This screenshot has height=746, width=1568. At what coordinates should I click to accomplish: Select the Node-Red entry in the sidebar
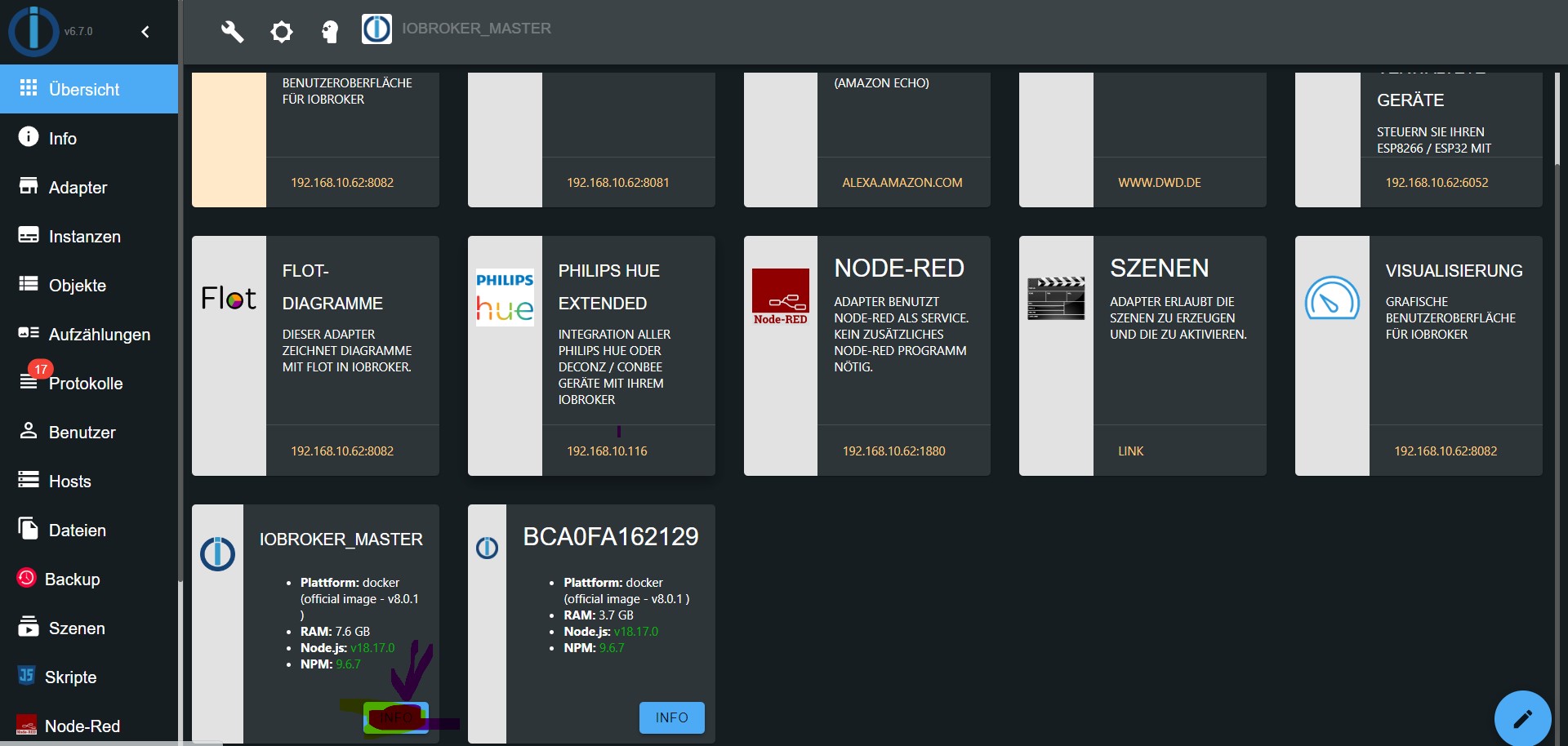click(82, 726)
